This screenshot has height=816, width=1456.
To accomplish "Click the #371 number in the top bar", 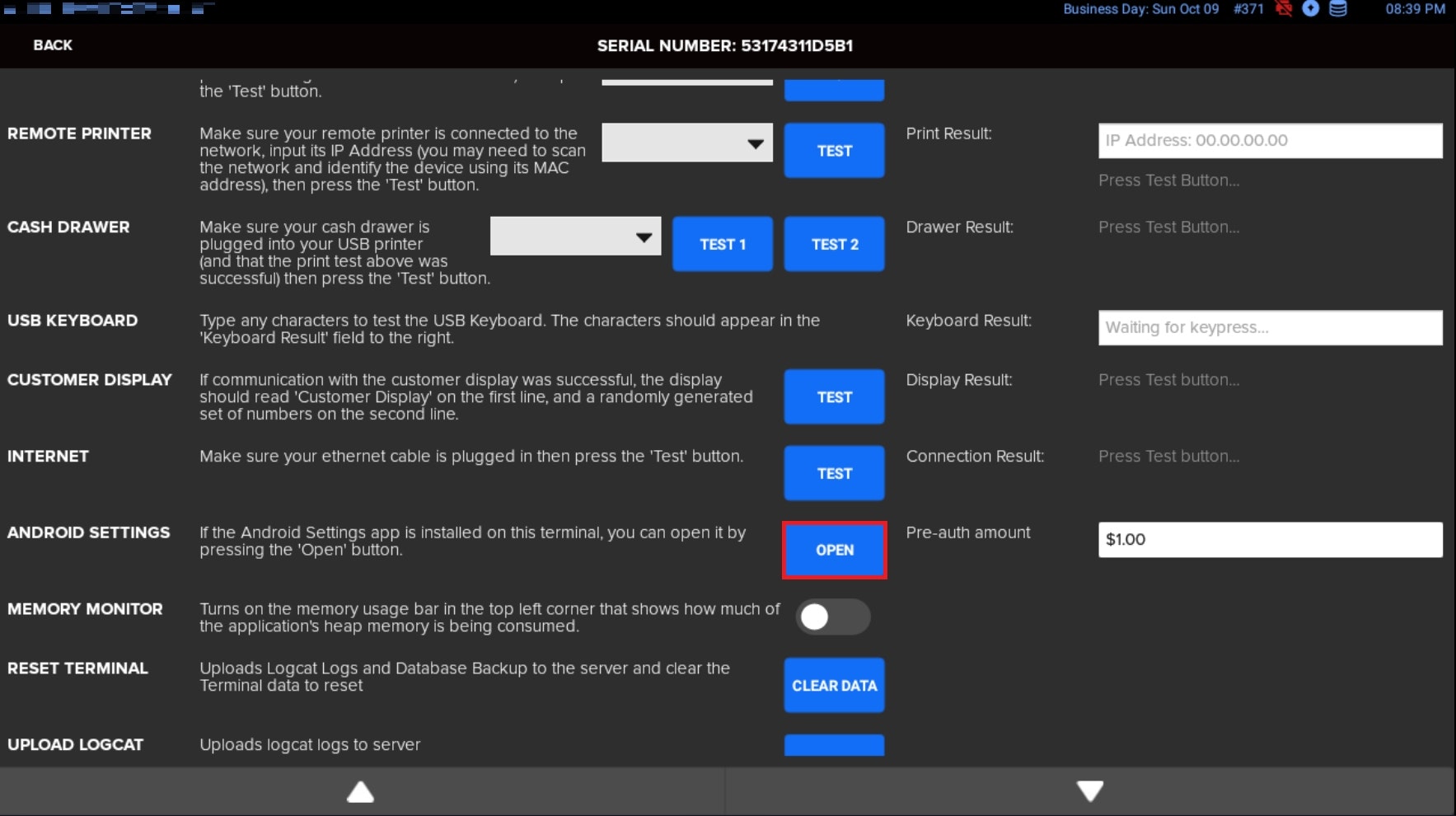I will coord(1248,9).
